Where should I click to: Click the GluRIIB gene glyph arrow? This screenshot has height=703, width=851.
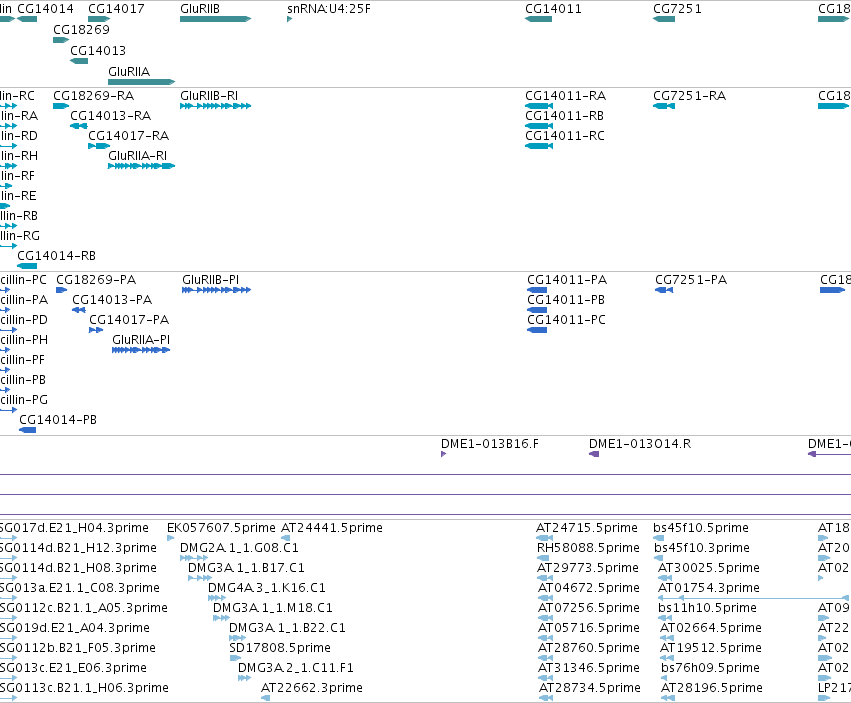click(x=215, y=19)
